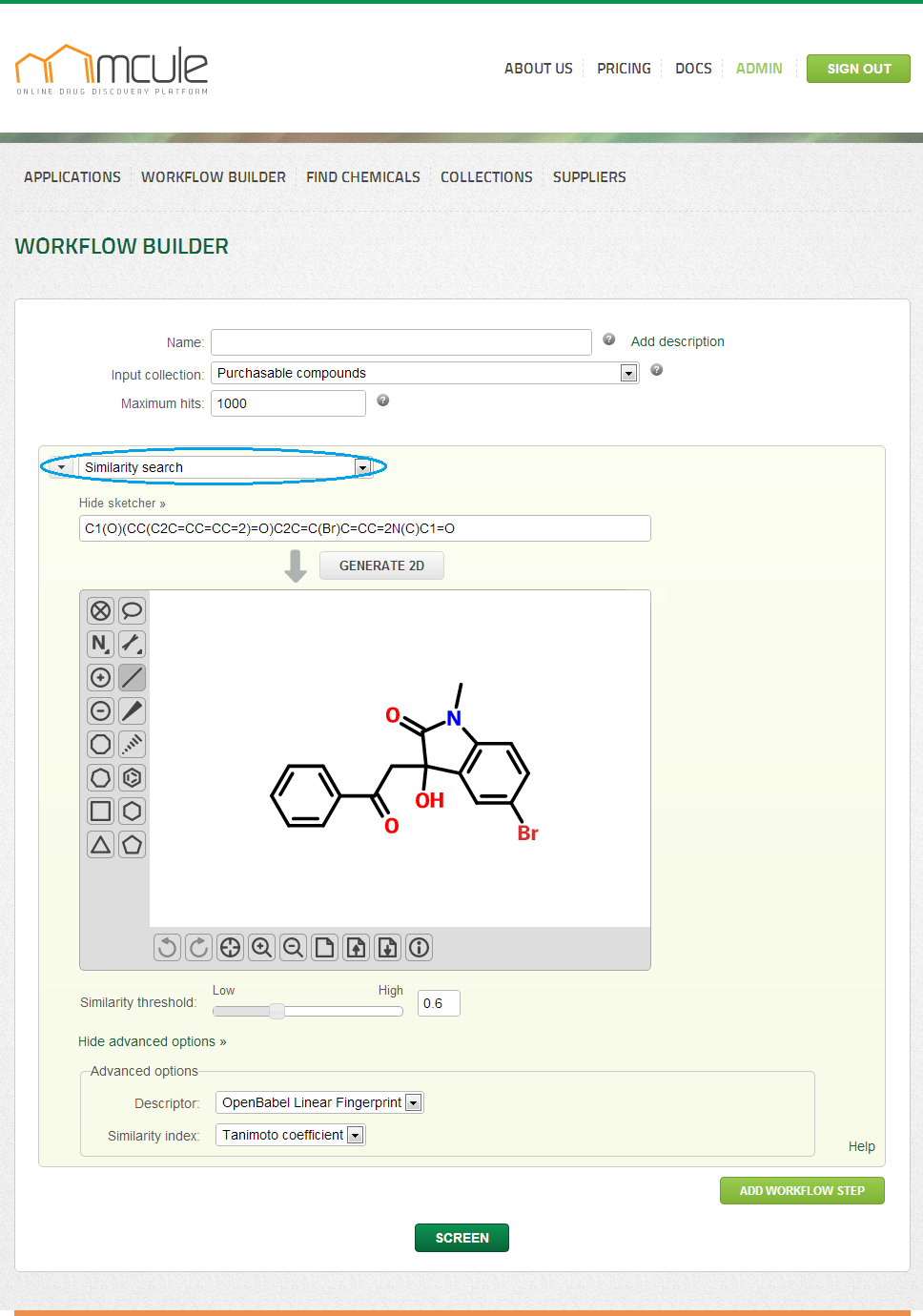Click the positive charge plus tool
This screenshot has height=1316, width=923.
[100, 677]
